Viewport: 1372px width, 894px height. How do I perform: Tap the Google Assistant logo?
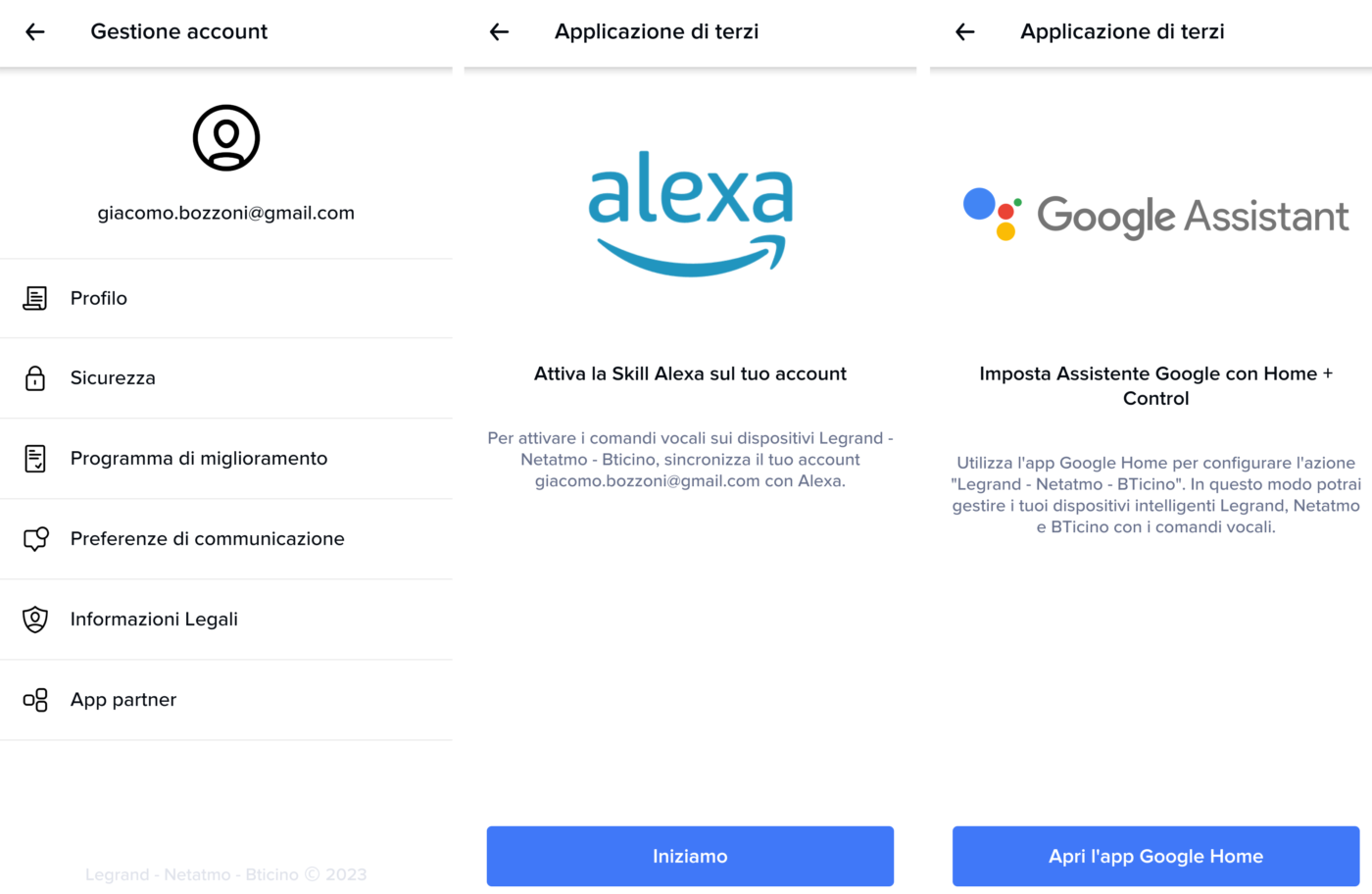pos(1156,215)
